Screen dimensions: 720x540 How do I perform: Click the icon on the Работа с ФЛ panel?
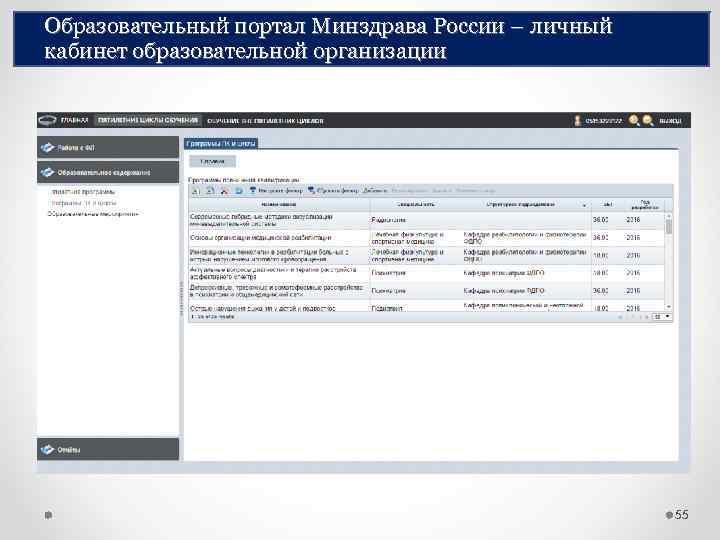point(47,147)
